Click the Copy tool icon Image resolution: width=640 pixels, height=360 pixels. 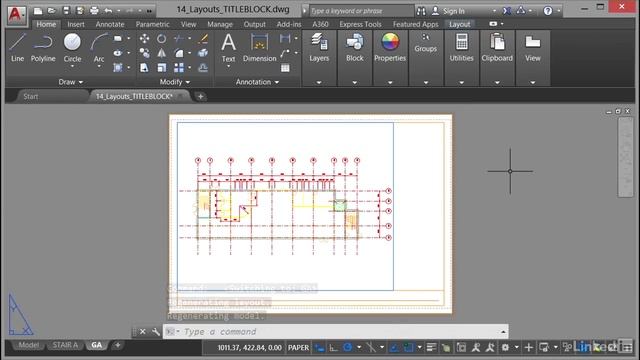coord(144,53)
